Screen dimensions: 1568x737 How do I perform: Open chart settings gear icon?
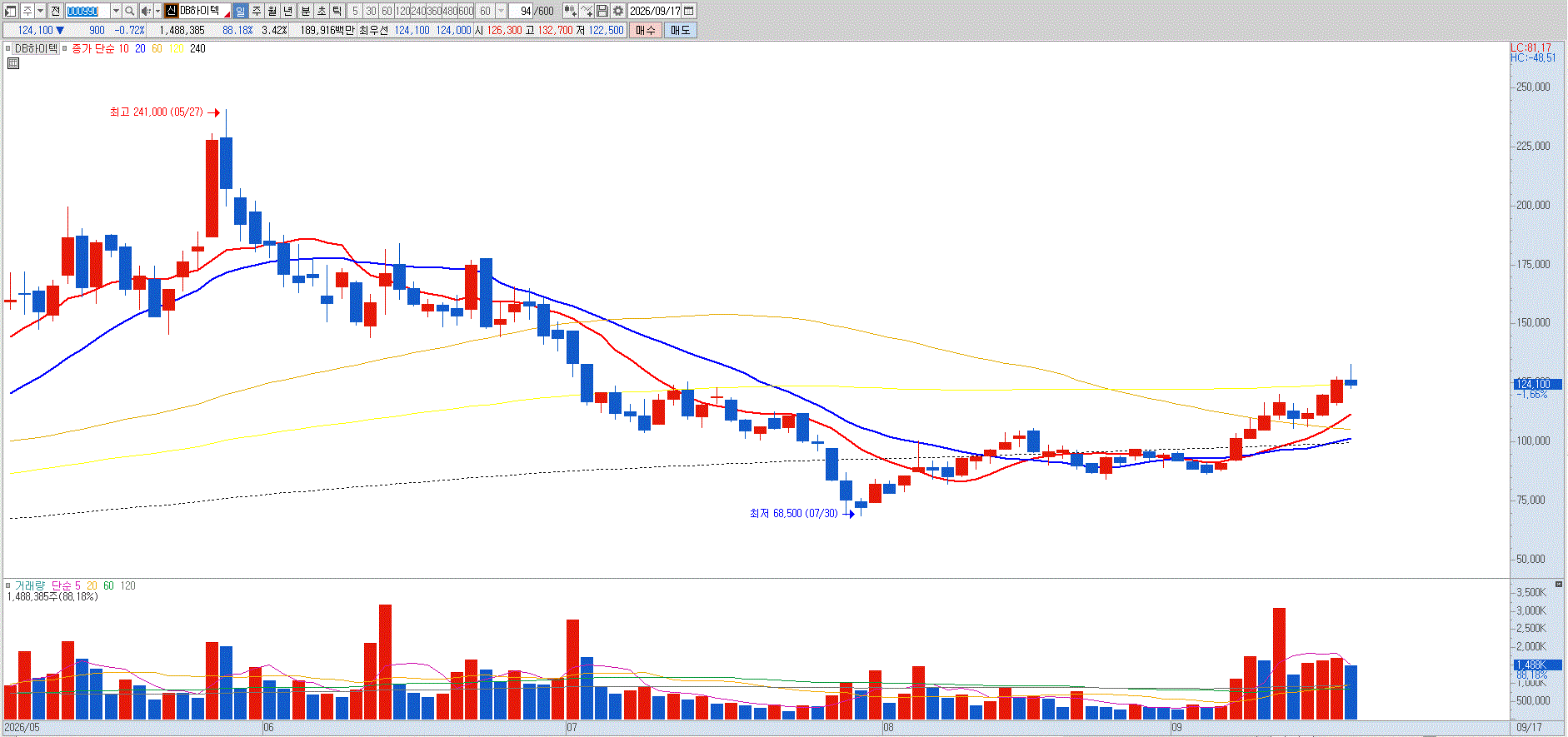point(618,11)
